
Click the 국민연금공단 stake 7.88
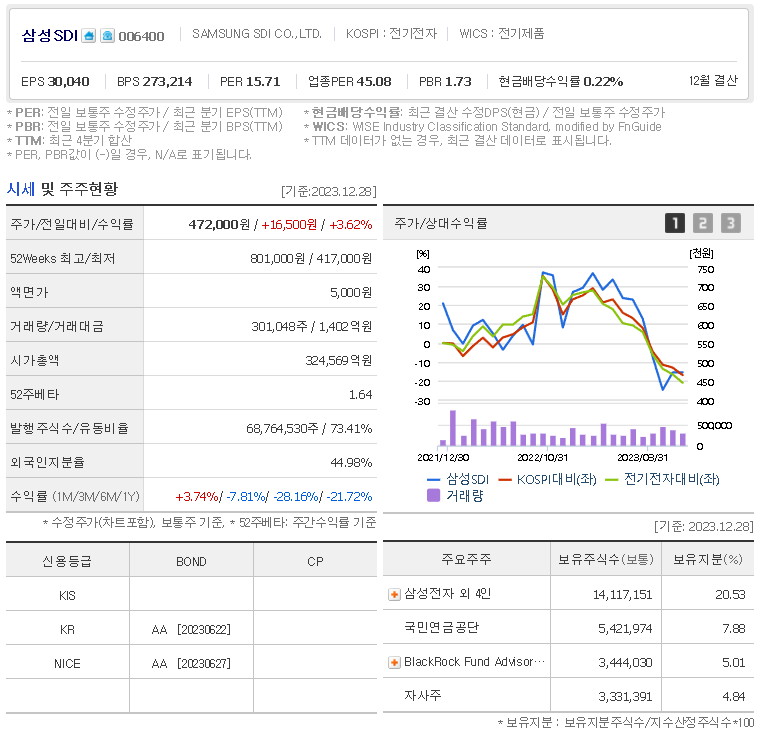(734, 628)
